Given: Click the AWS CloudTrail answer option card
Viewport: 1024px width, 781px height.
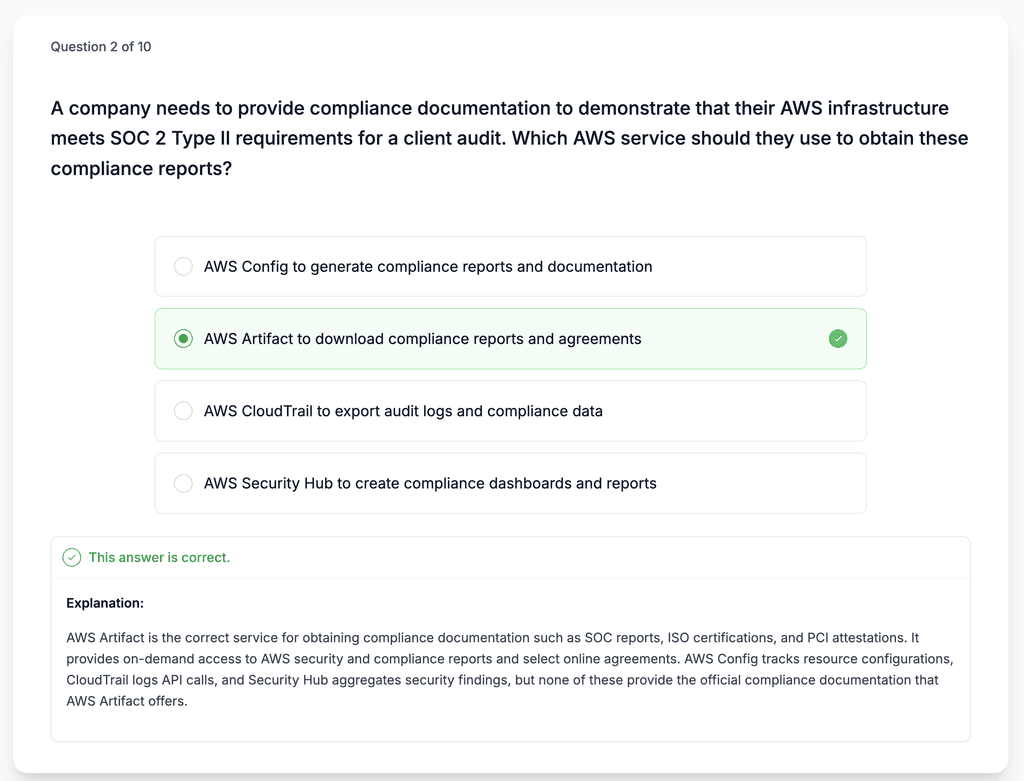Looking at the screenshot, I should point(510,410).
